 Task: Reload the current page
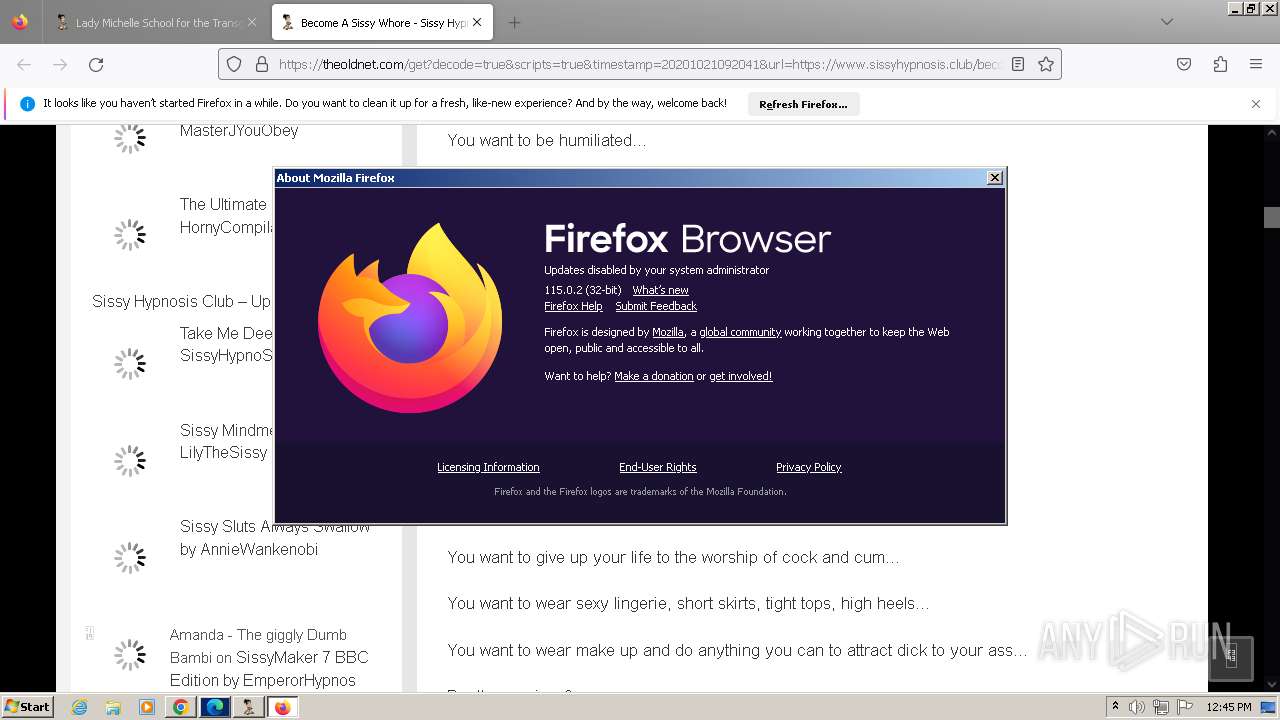pos(96,64)
